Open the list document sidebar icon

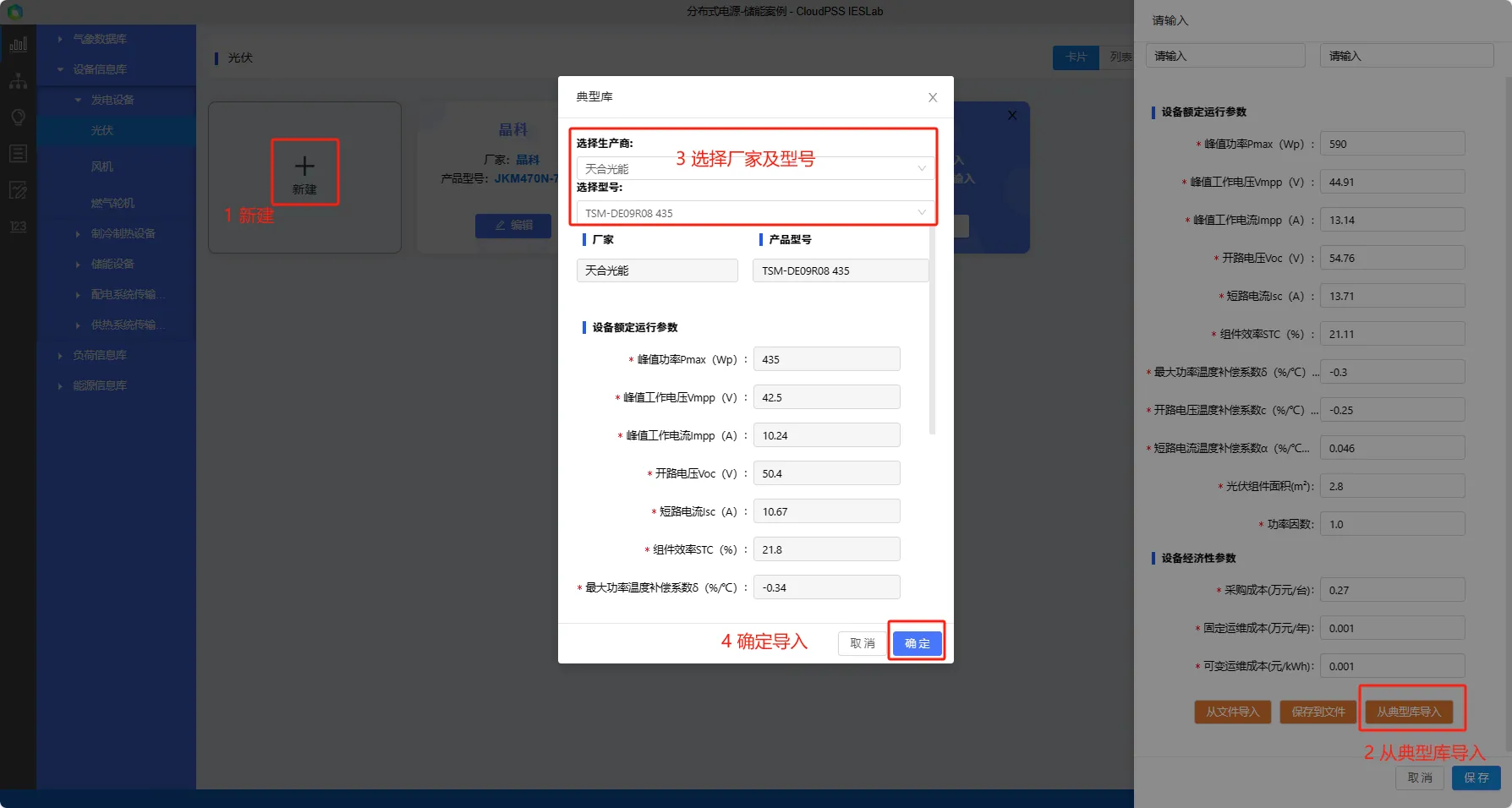pyautogui.click(x=18, y=154)
